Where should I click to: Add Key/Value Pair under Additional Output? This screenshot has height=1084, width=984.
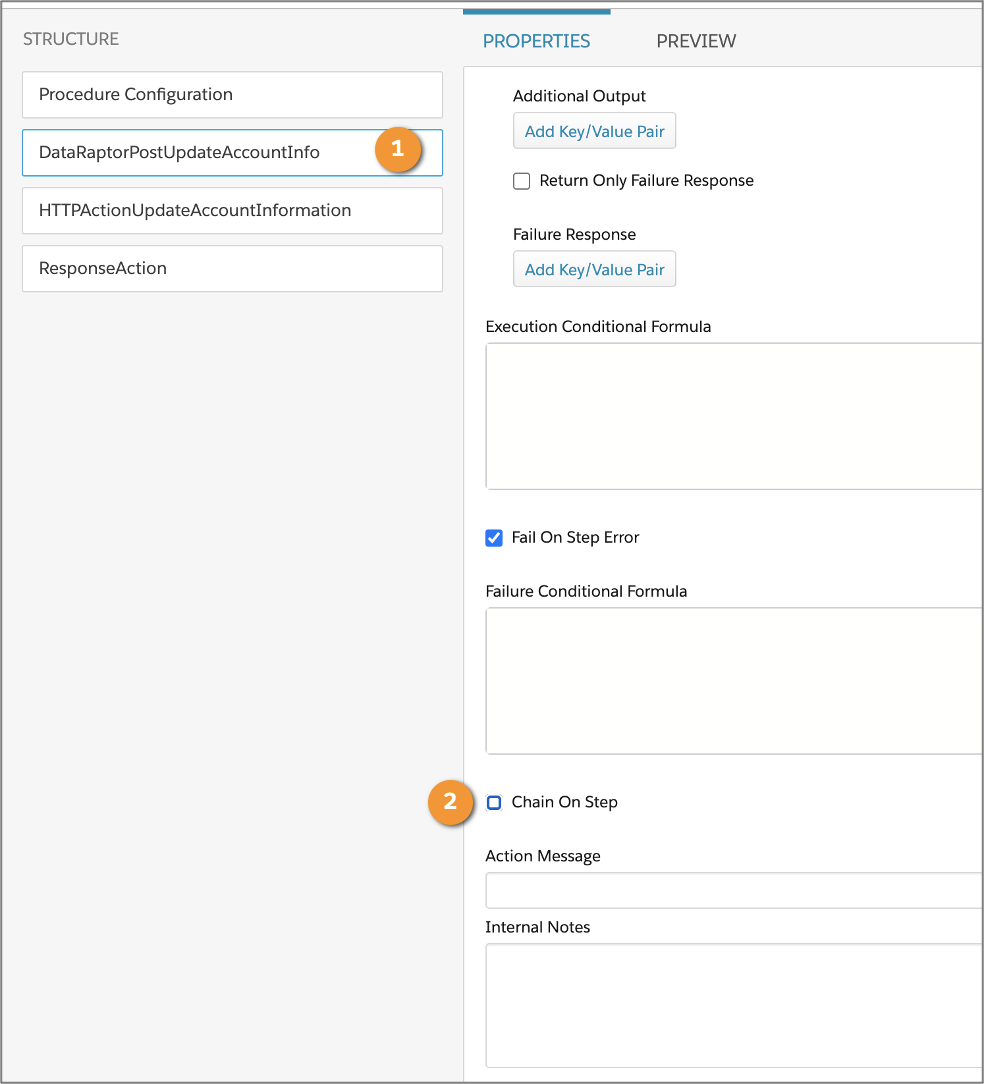tap(594, 131)
